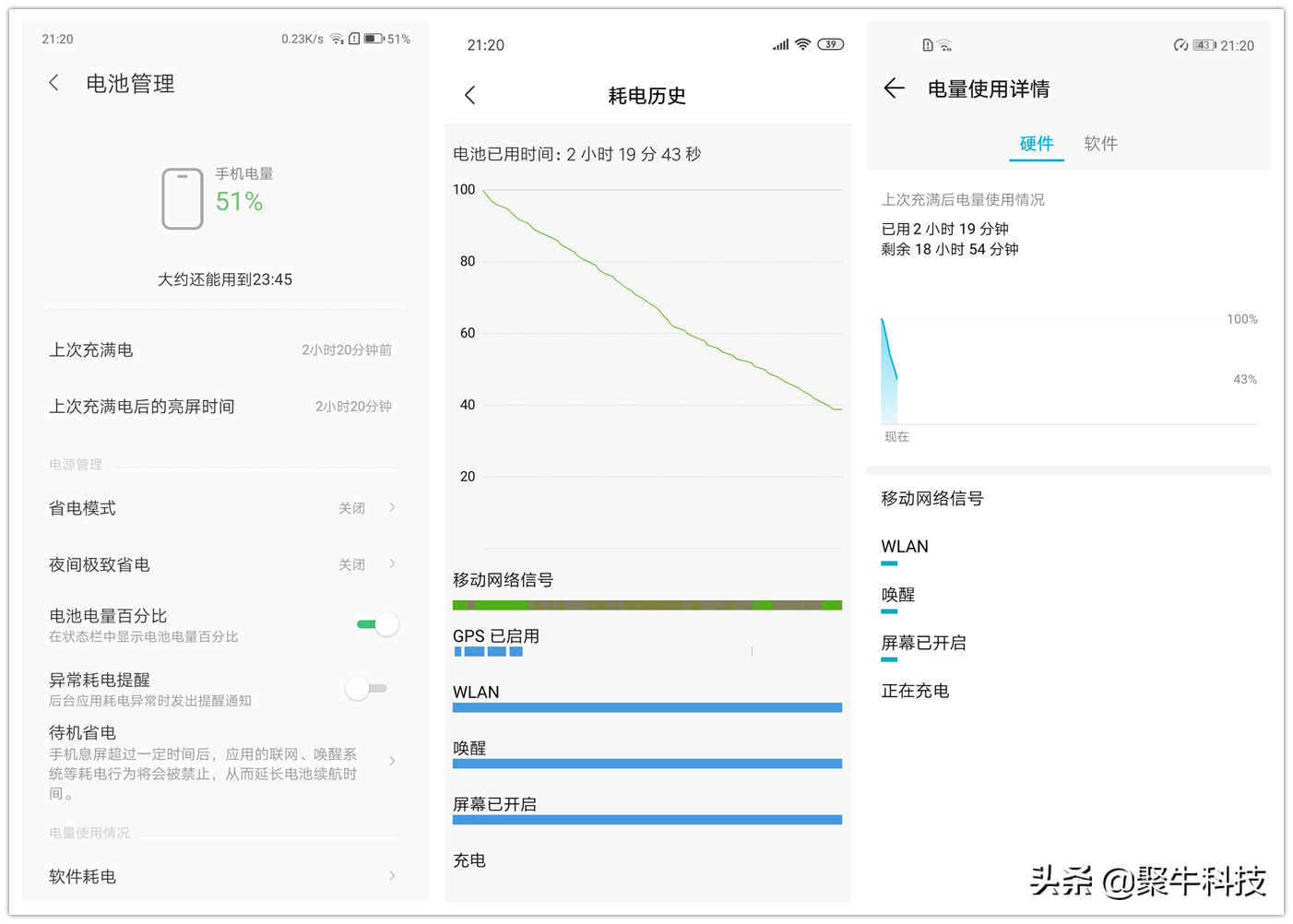The height and width of the screenshot is (924, 1293).
Task: Select WLAN entry in 电量使用详情
Action: point(905,547)
